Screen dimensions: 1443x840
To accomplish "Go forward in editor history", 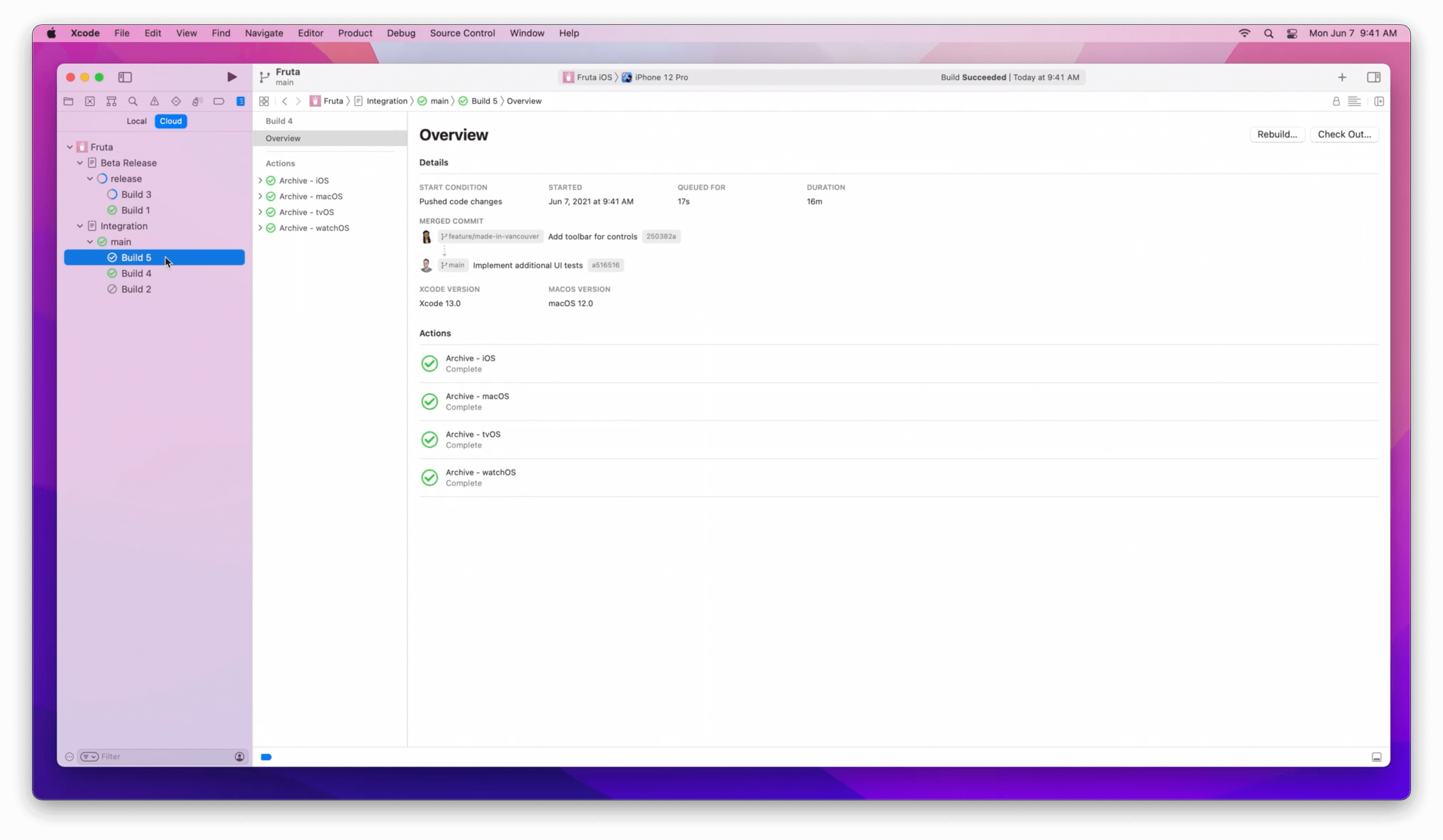I will pos(299,101).
